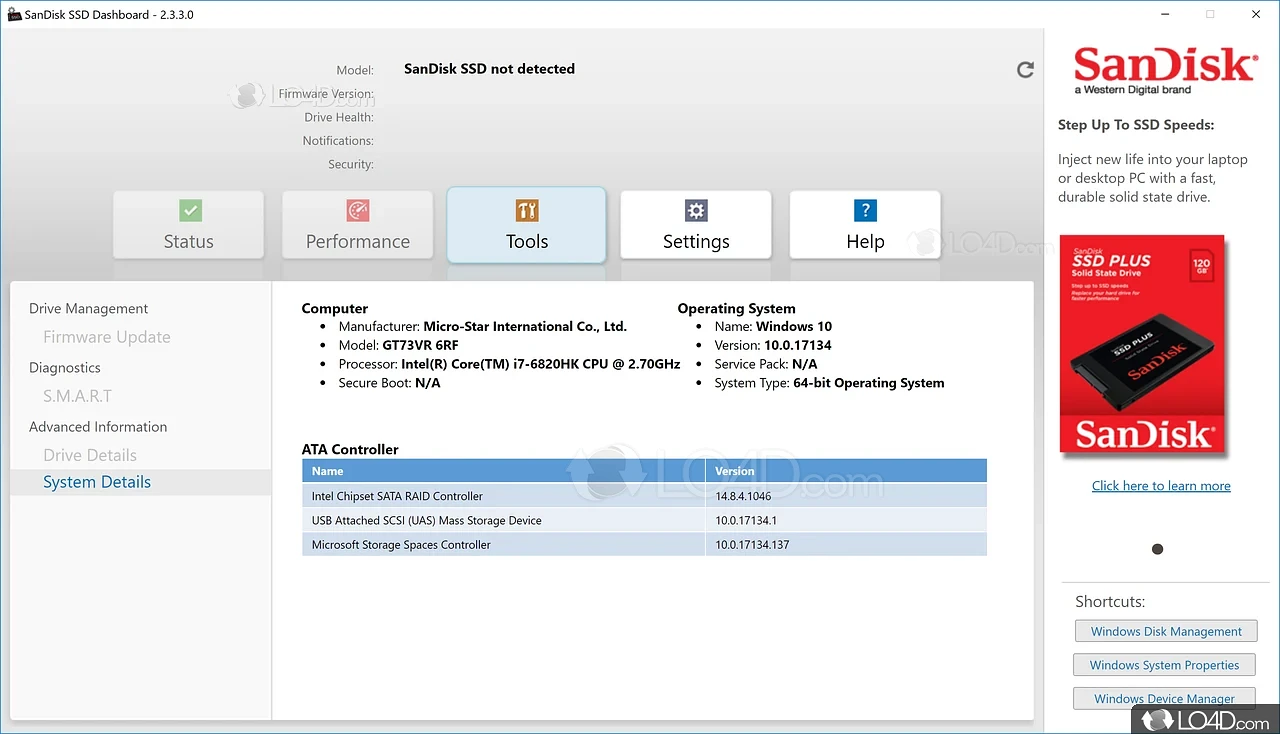Screen dimensions: 1280x734
Task: Click the ad carousel dot indicator
Action: [1158, 549]
